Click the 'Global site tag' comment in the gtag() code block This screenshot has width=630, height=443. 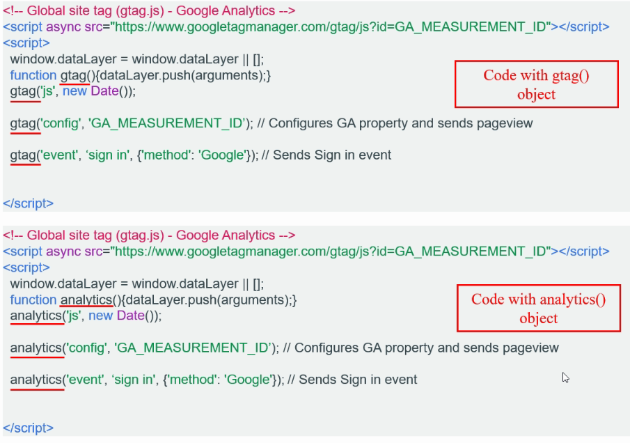149,11
